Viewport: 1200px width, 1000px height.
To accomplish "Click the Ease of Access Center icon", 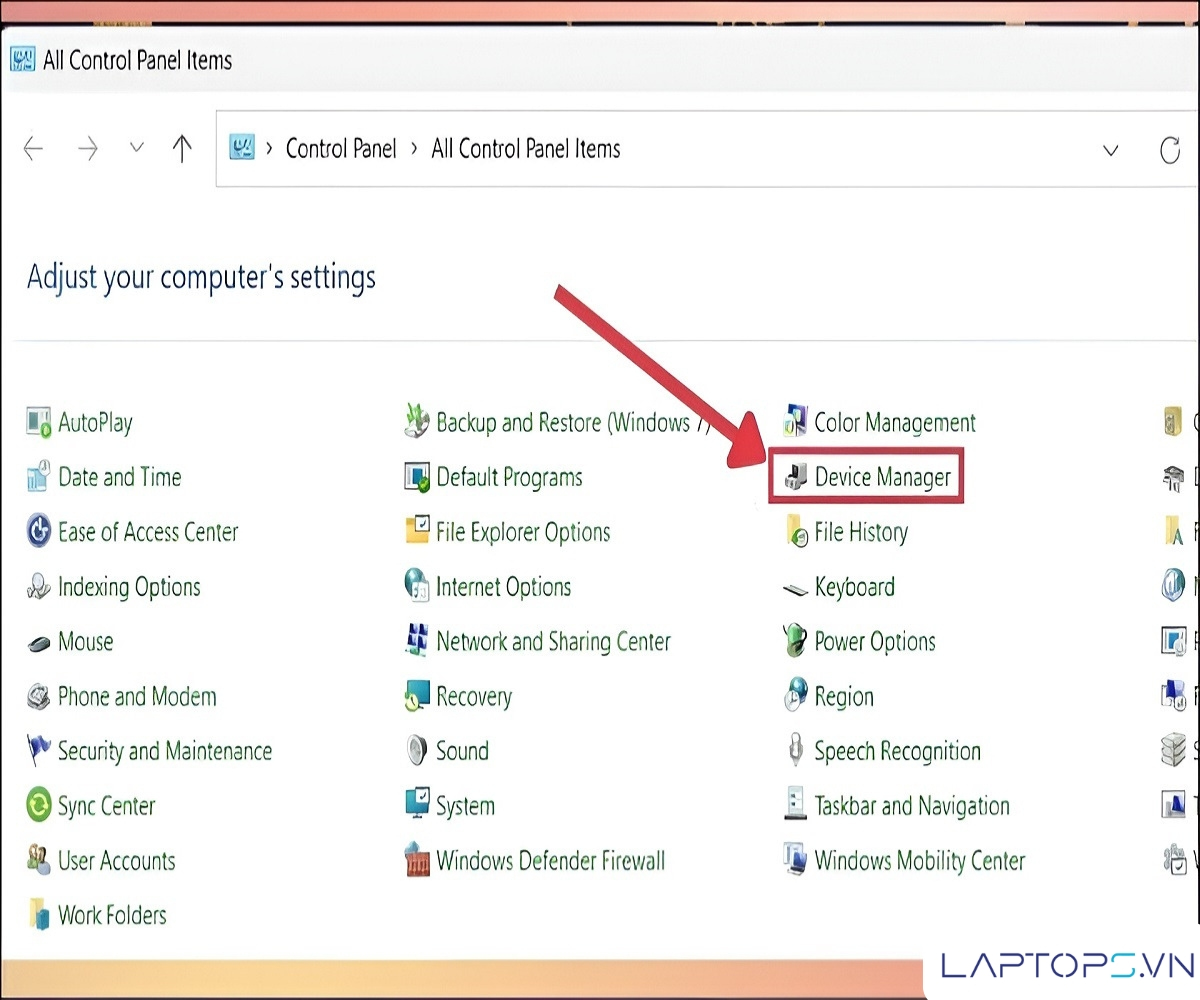I will point(39,532).
